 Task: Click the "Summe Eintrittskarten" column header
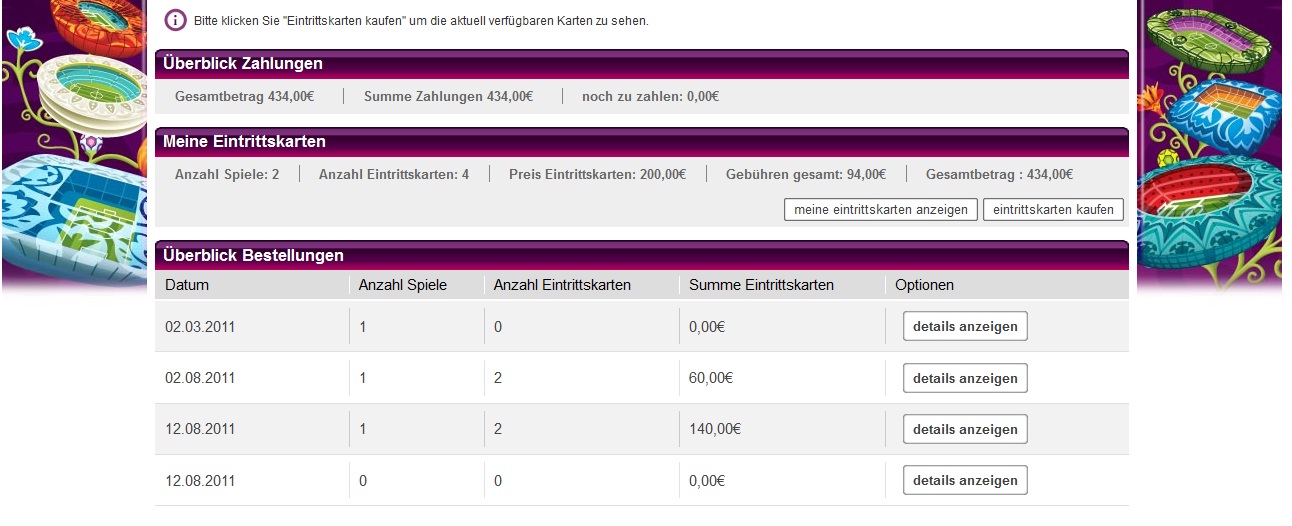click(761, 285)
